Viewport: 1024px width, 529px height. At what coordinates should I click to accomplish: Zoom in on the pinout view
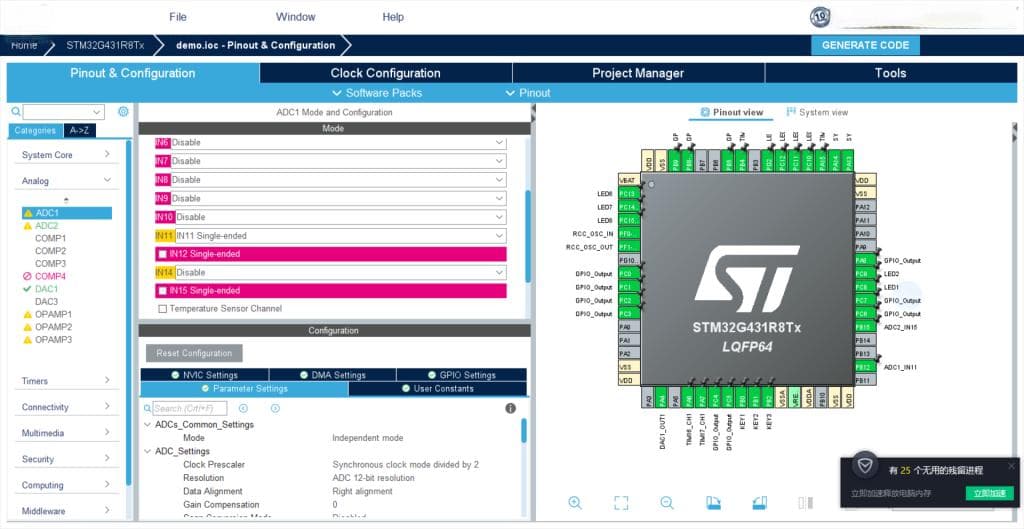pyautogui.click(x=575, y=502)
